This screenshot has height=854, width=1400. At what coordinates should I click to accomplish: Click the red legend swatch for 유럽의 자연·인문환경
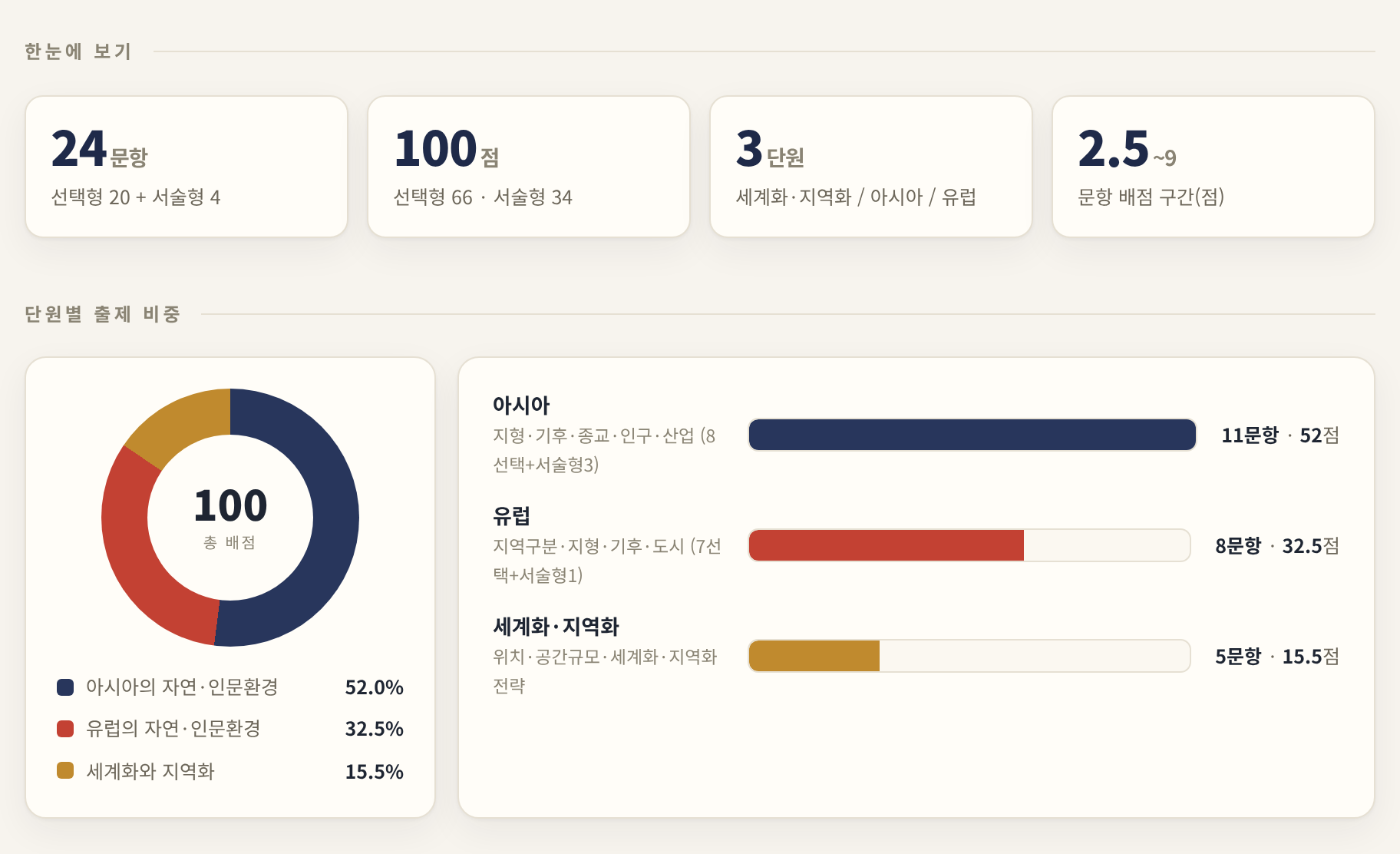click(x=65, y=729)
